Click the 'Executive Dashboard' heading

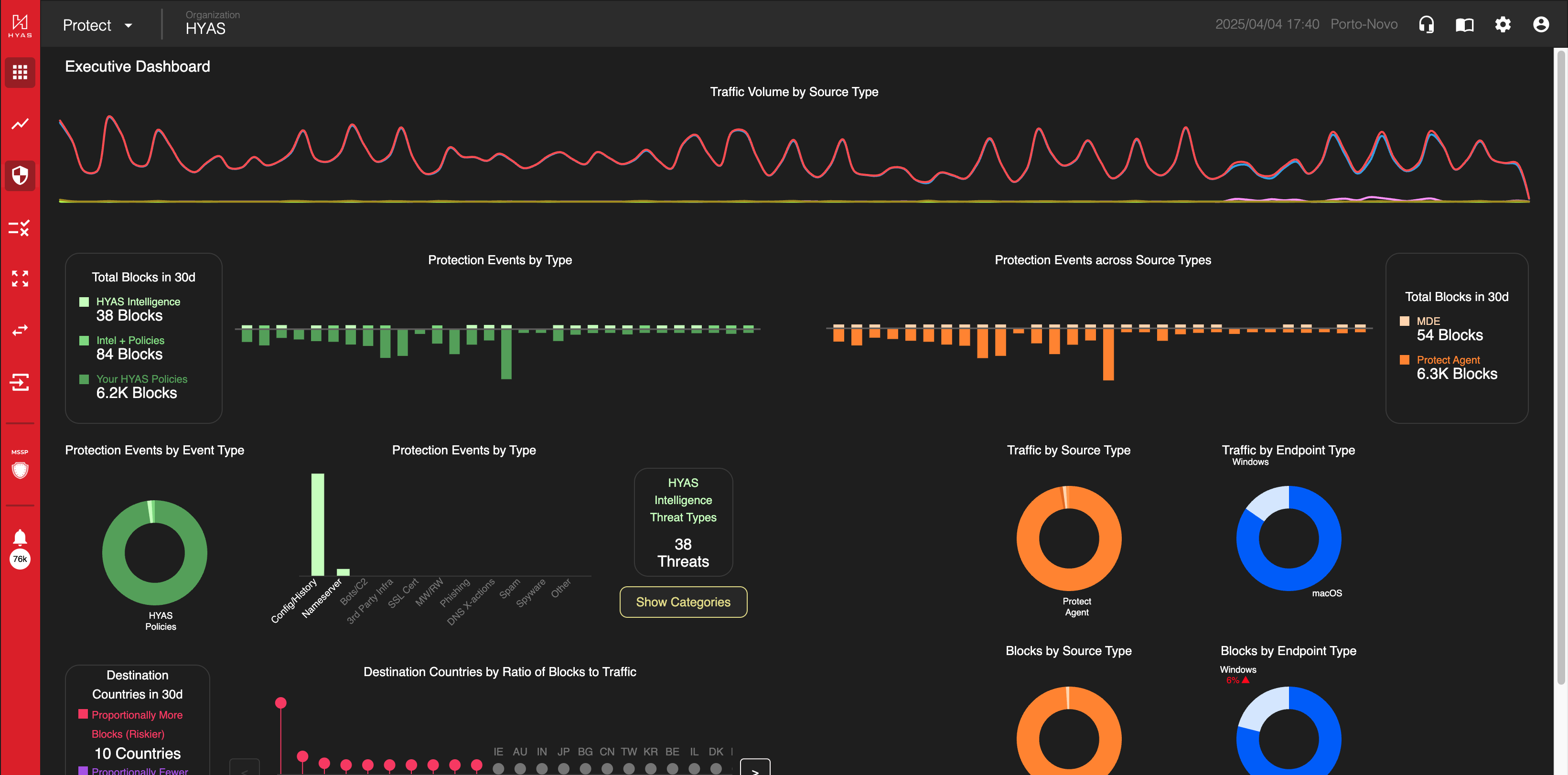tap(138, 66)
